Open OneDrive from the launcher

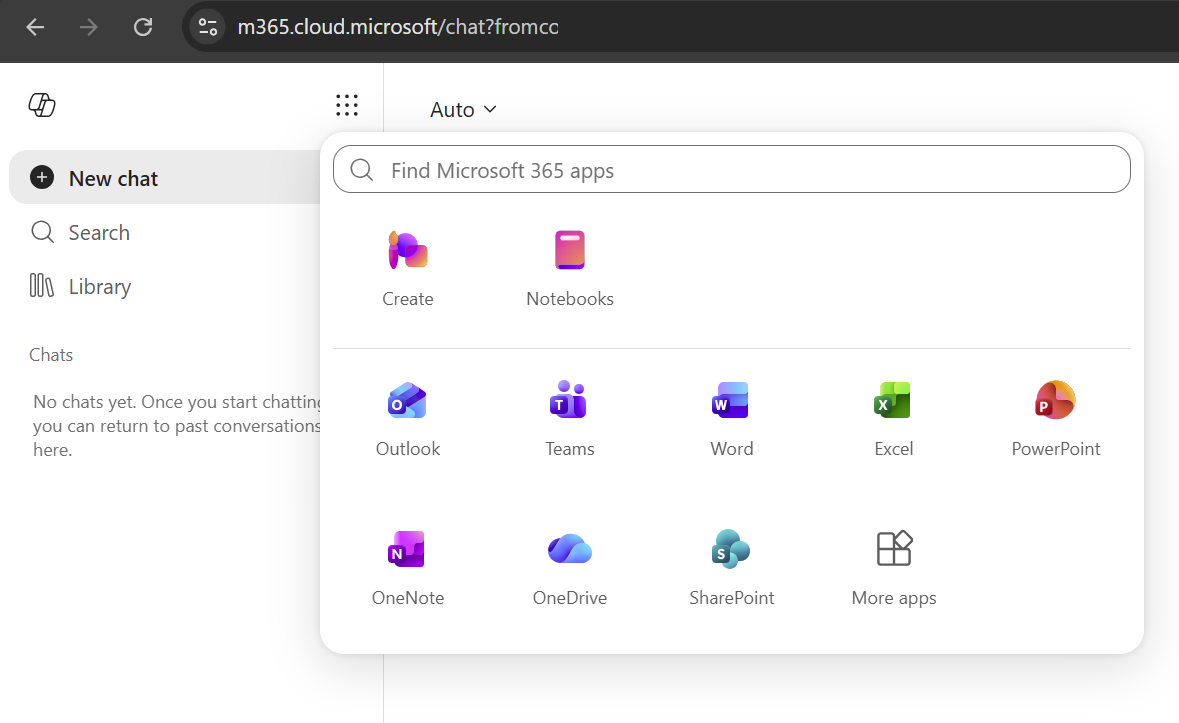(569, 567)
